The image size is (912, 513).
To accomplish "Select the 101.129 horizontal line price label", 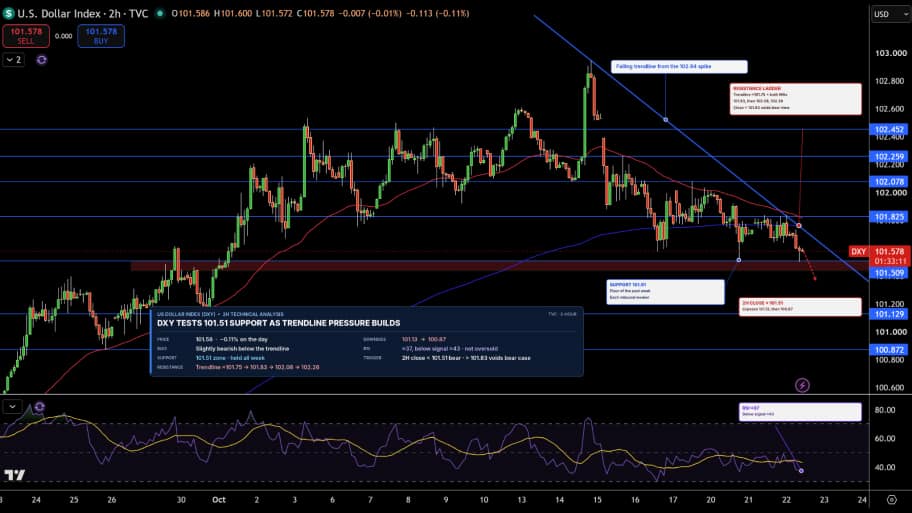I will click(x=889, y=314).
